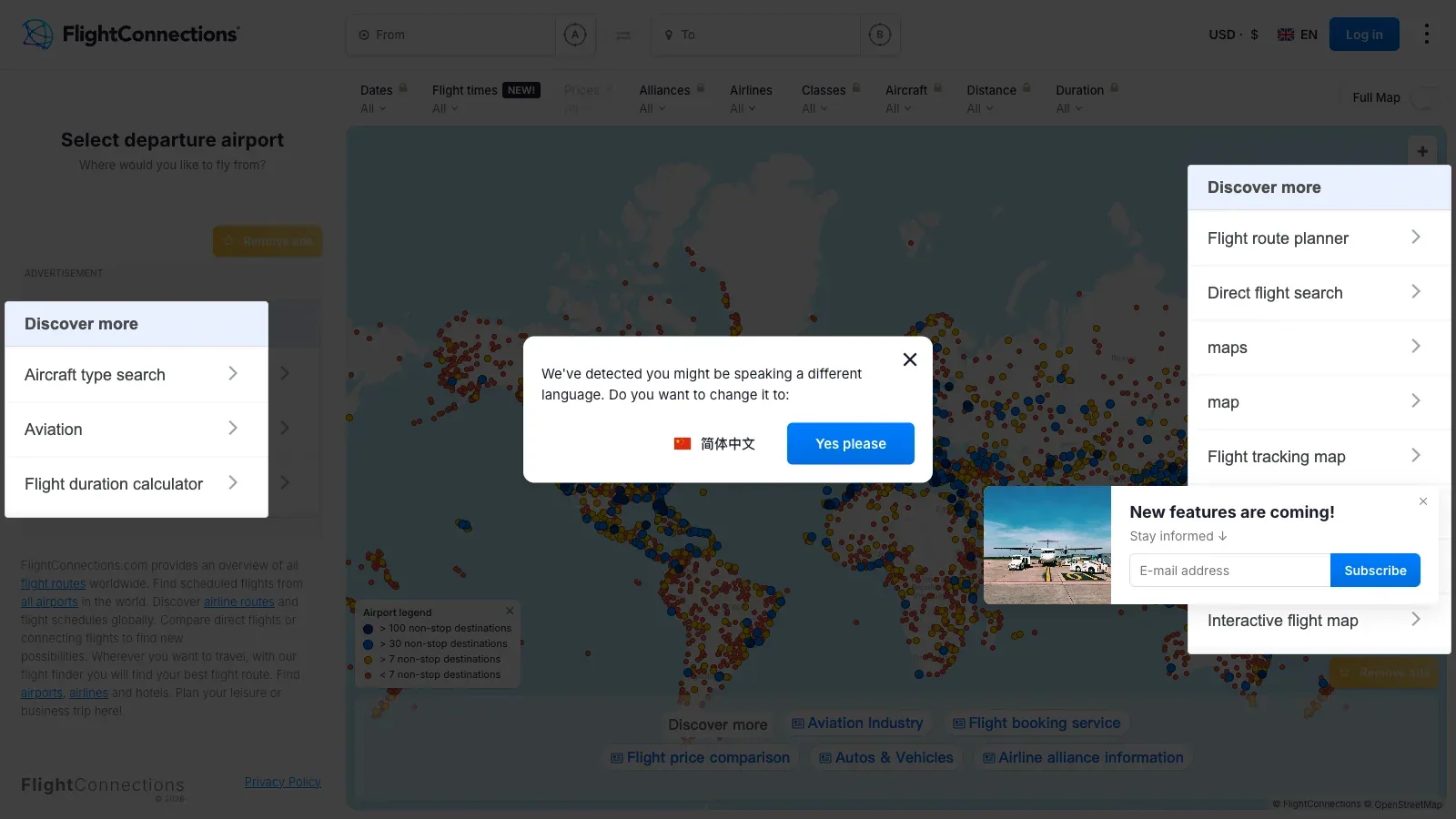Click the B marker in To field
The image size is (1456, 819).
[x=879, y=35]
